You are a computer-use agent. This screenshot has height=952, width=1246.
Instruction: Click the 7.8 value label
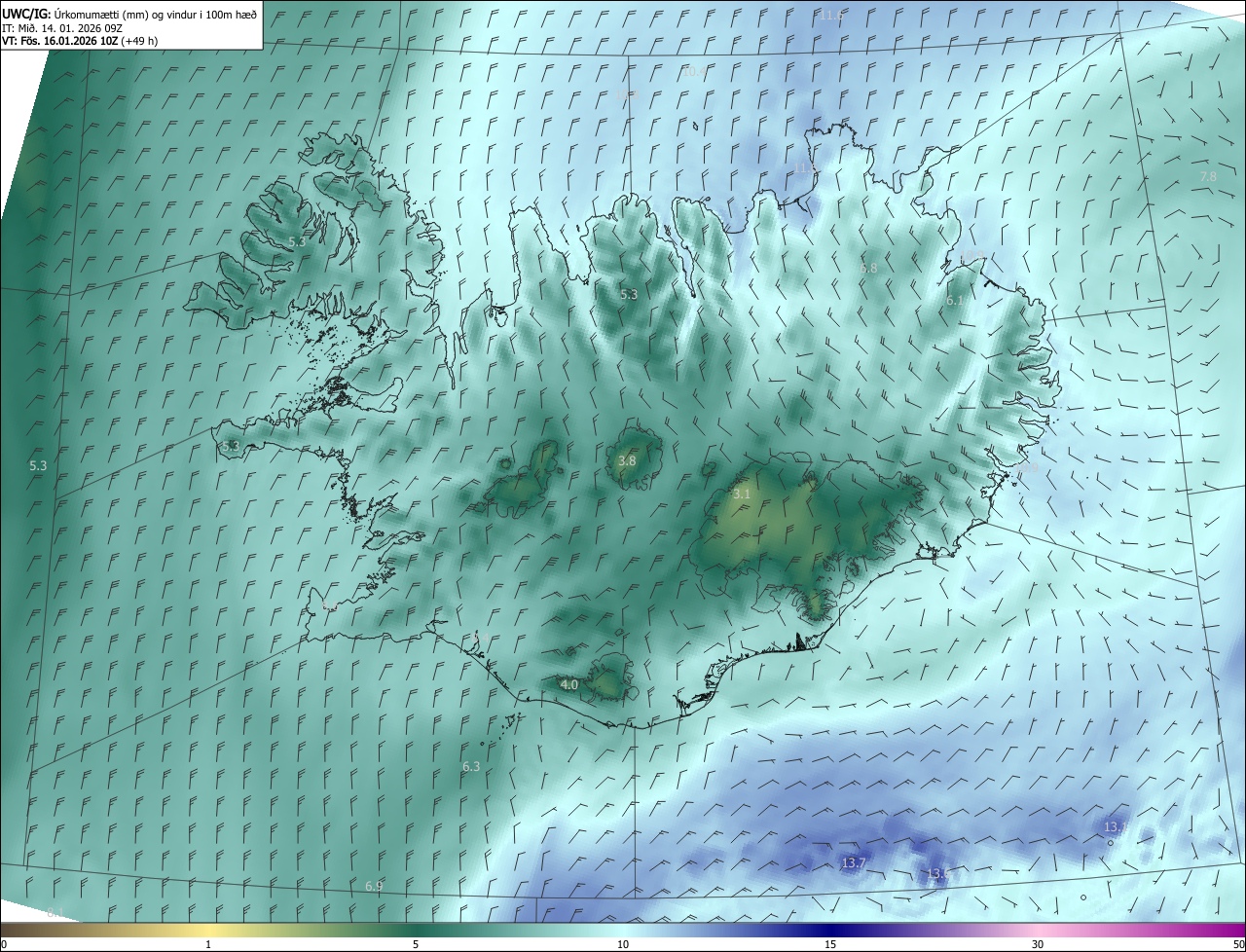click(x=1208, y=176)
